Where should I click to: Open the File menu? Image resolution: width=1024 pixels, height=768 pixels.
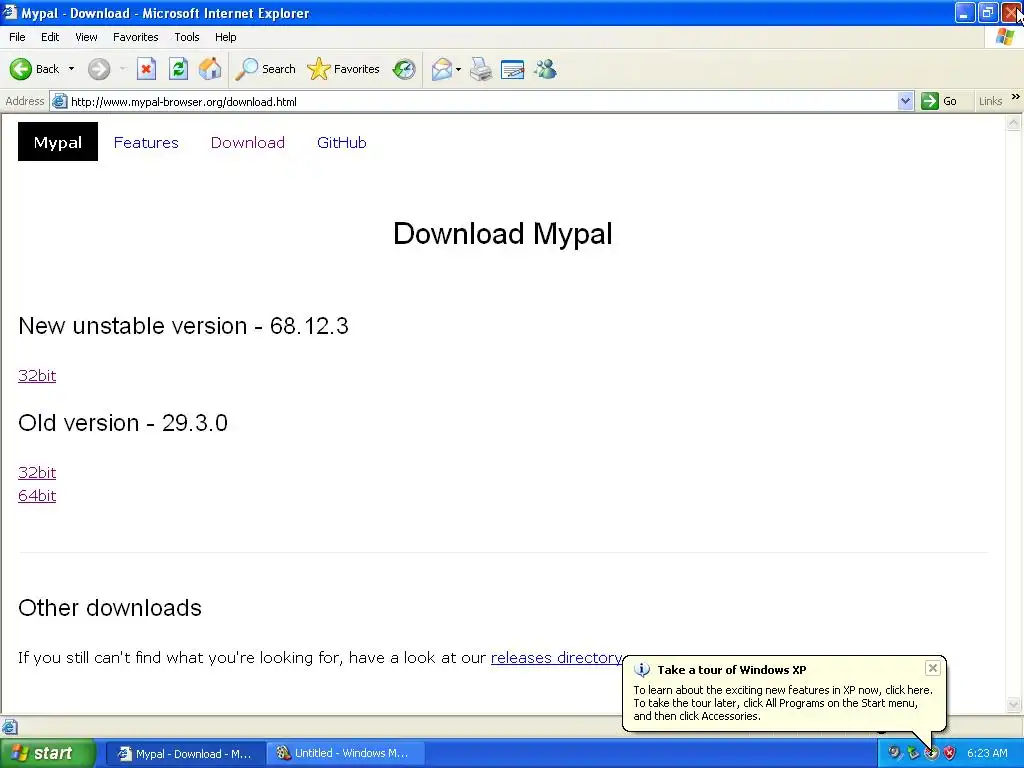coord(17,37)
